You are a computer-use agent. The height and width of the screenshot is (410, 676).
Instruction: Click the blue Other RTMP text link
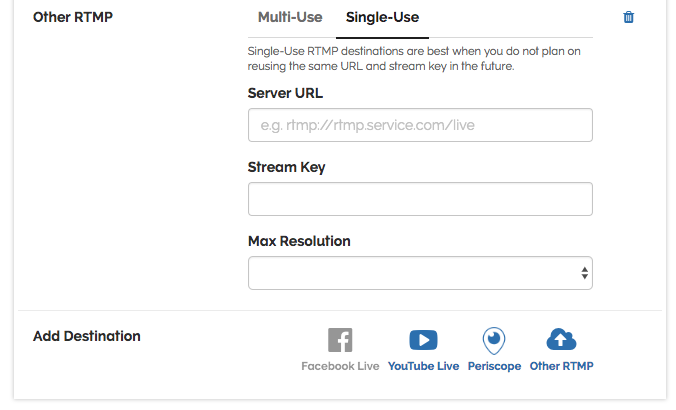coord(561,366)
